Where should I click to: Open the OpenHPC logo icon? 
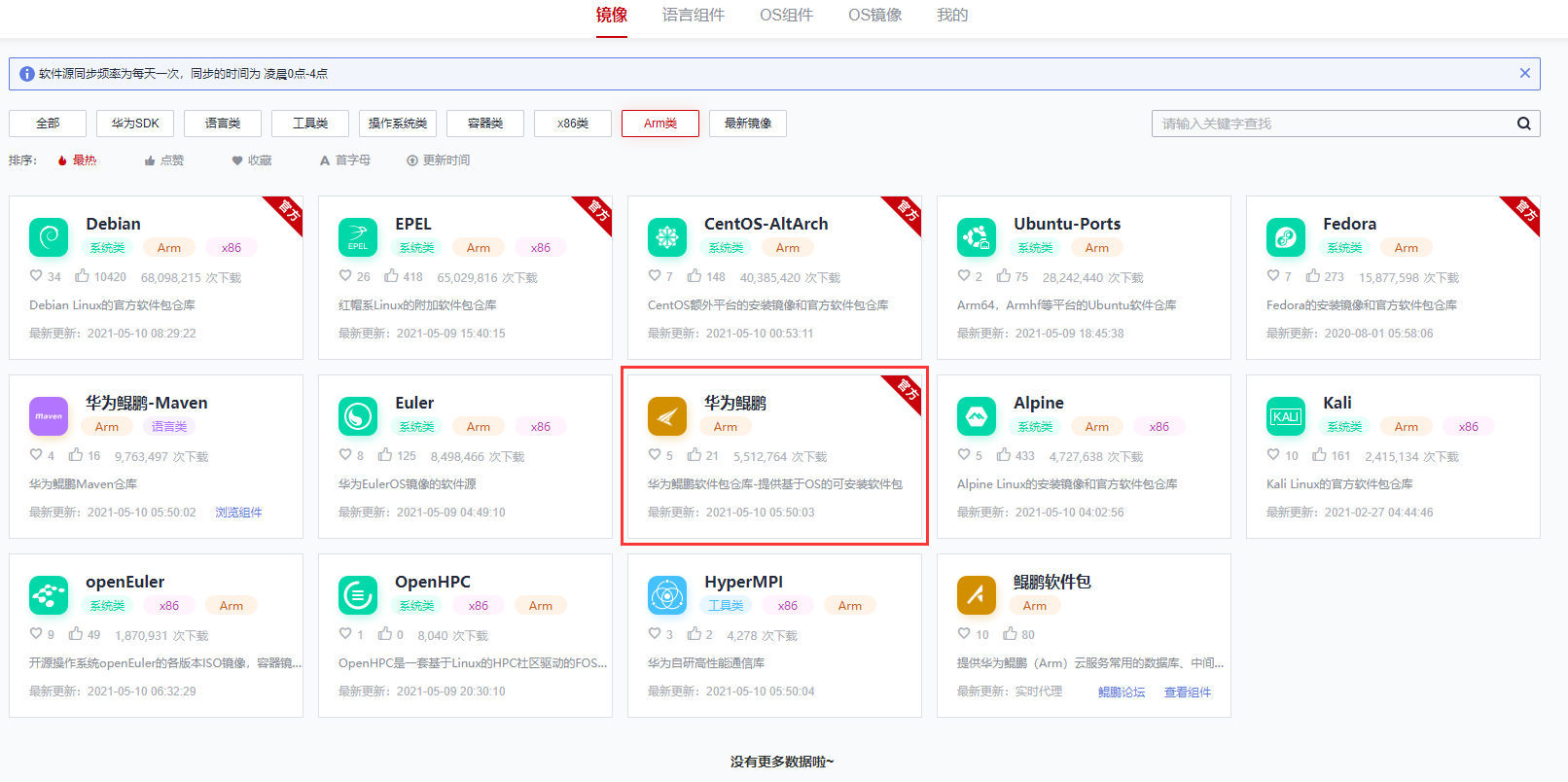coord(358,595)
